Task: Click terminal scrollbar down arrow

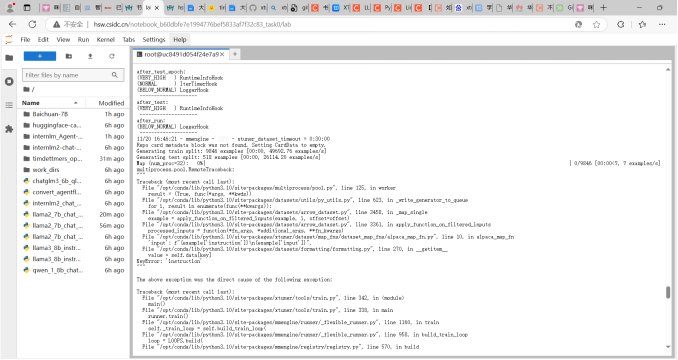Action: pyautogui.click(x=668, y=347)
